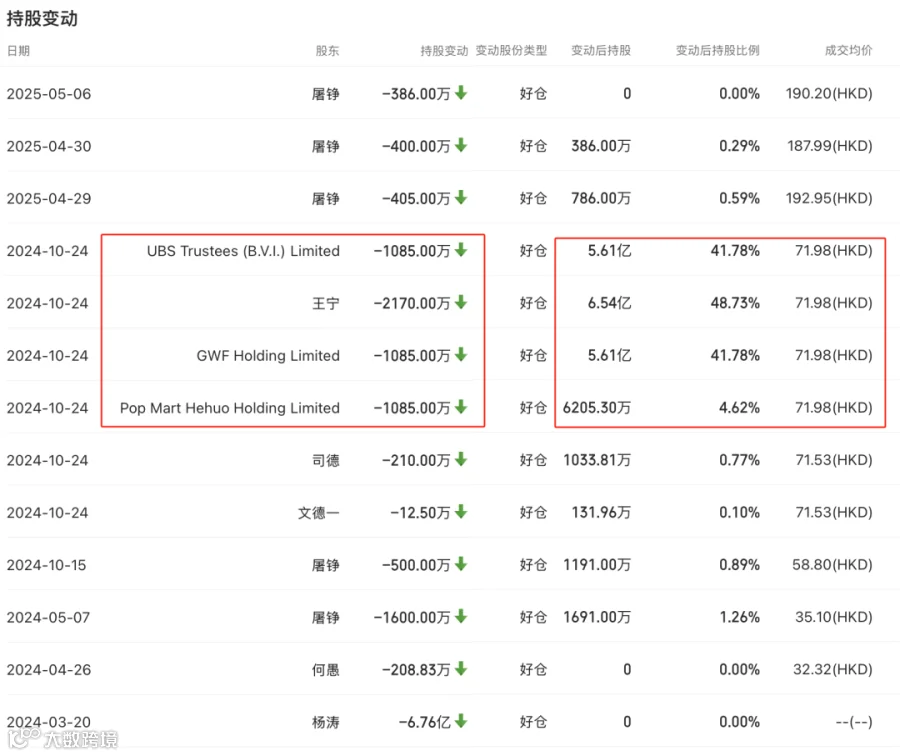Click the 变动股份类型 column header

click(x=511, y=51)
